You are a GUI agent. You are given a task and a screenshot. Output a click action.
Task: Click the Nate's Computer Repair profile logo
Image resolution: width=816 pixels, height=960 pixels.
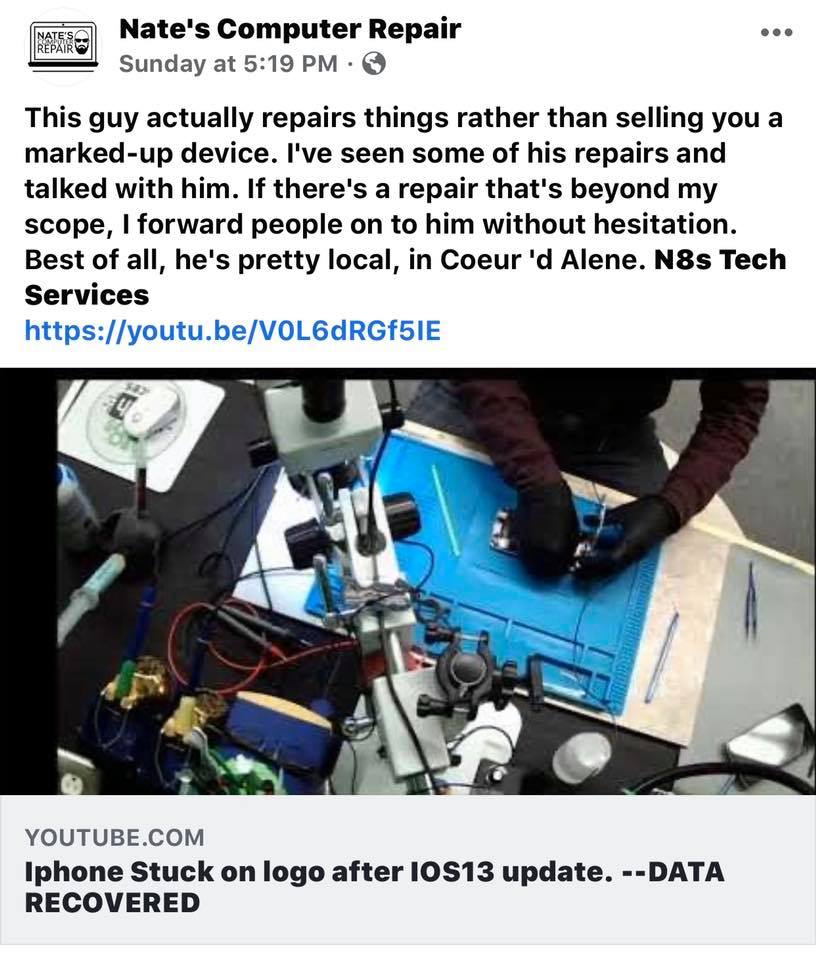click(63, 47)
